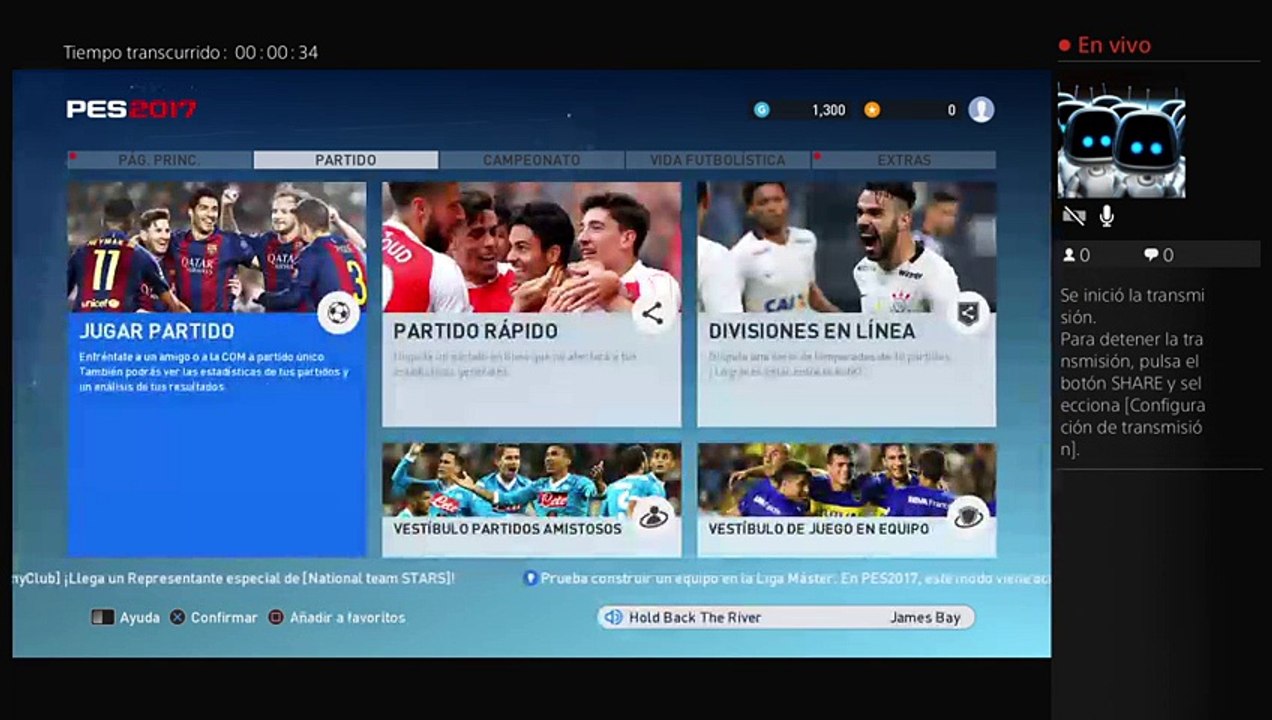Click the icon on Vestíbulo Partidos Amistosos
Screen dimensions: 1272x720
coord(654,516)
